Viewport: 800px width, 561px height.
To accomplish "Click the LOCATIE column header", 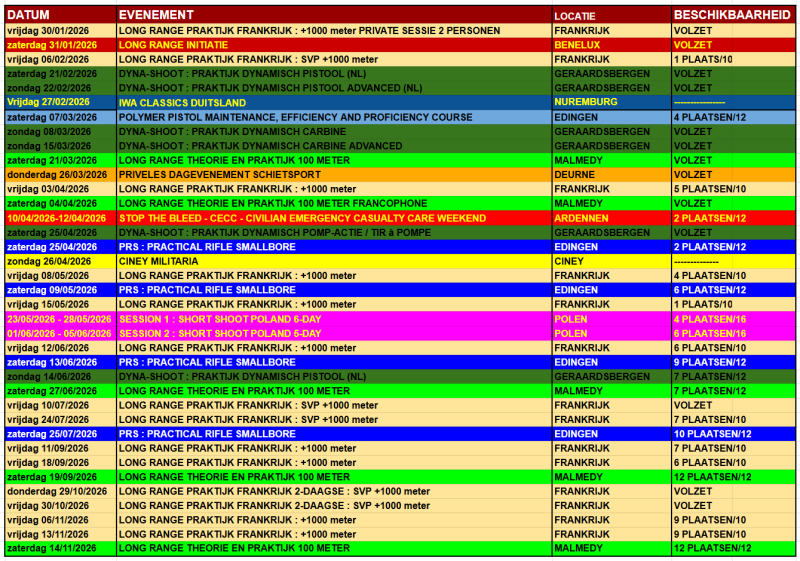I will [611, 15].
